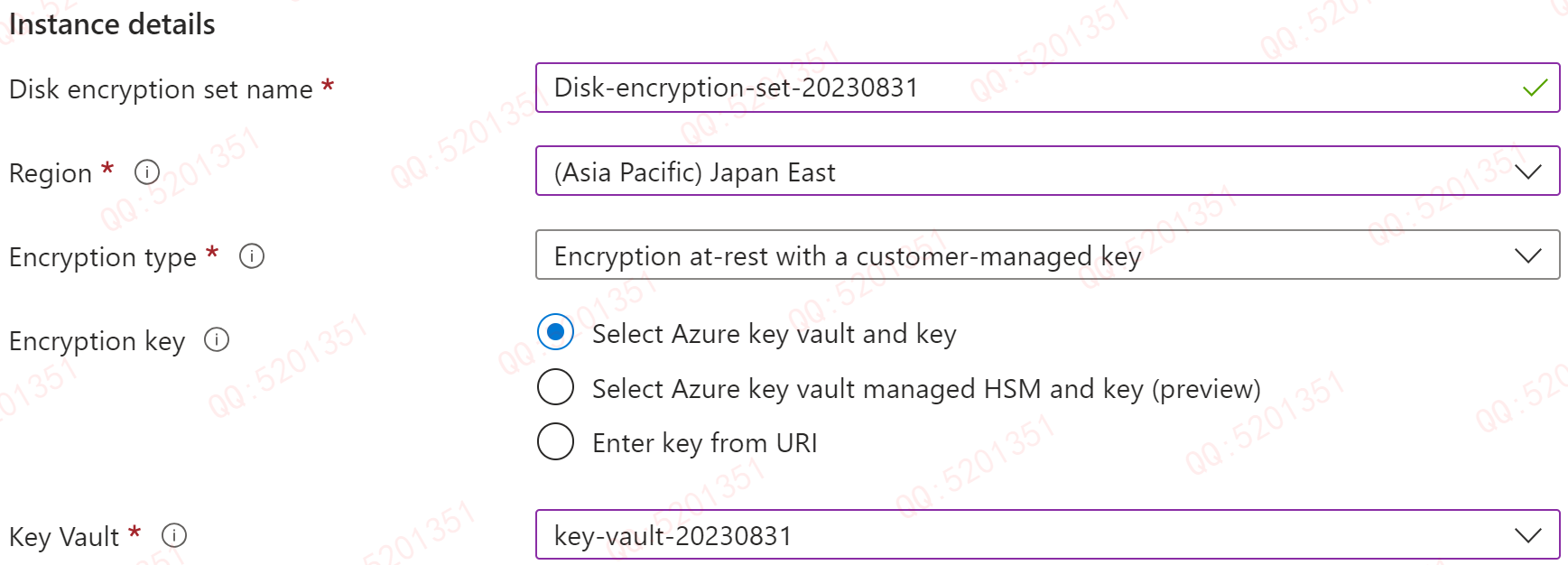Click the 'Key Vault' field label
This screenshot has width=1568, height=565.
click(x=64, y=537)
